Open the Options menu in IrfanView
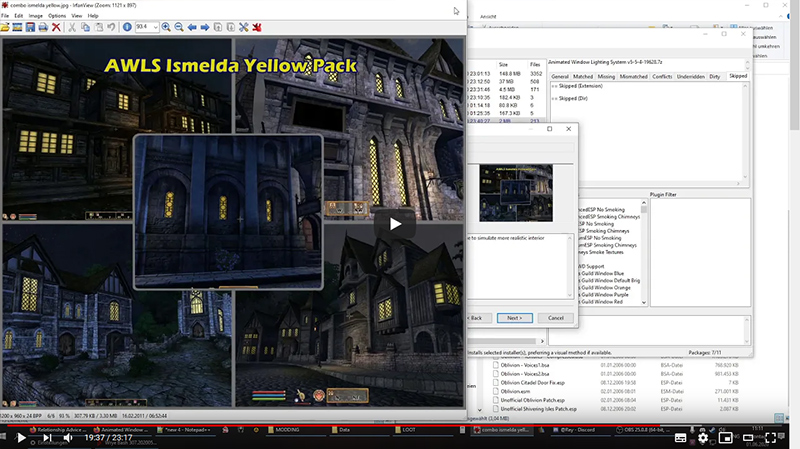The height and width of the screenshot is (449, 800). click(57, 16)
